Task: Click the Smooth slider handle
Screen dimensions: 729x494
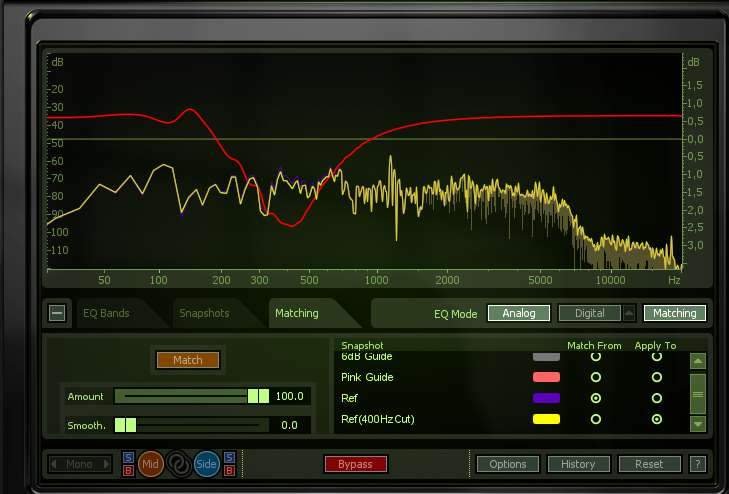Action: (126, 425)
